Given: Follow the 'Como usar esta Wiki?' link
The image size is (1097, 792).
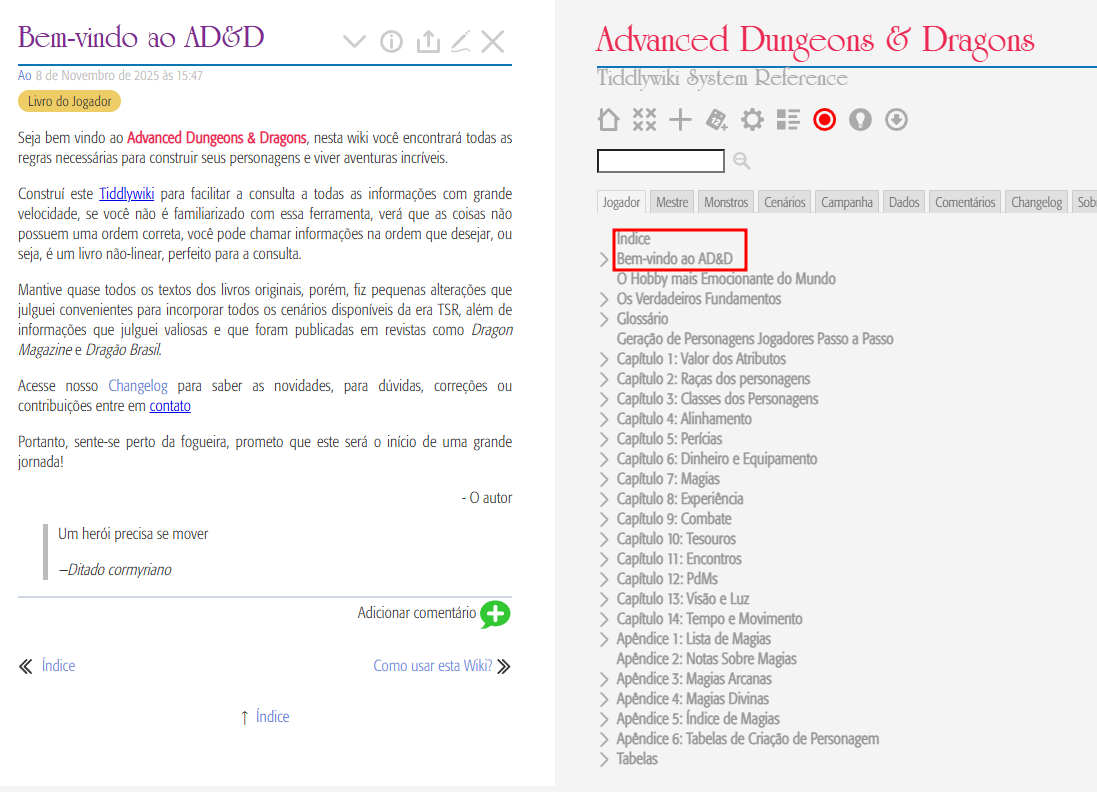Looking at the screenshot, I should pyautogui.click(x=433, y=666).
